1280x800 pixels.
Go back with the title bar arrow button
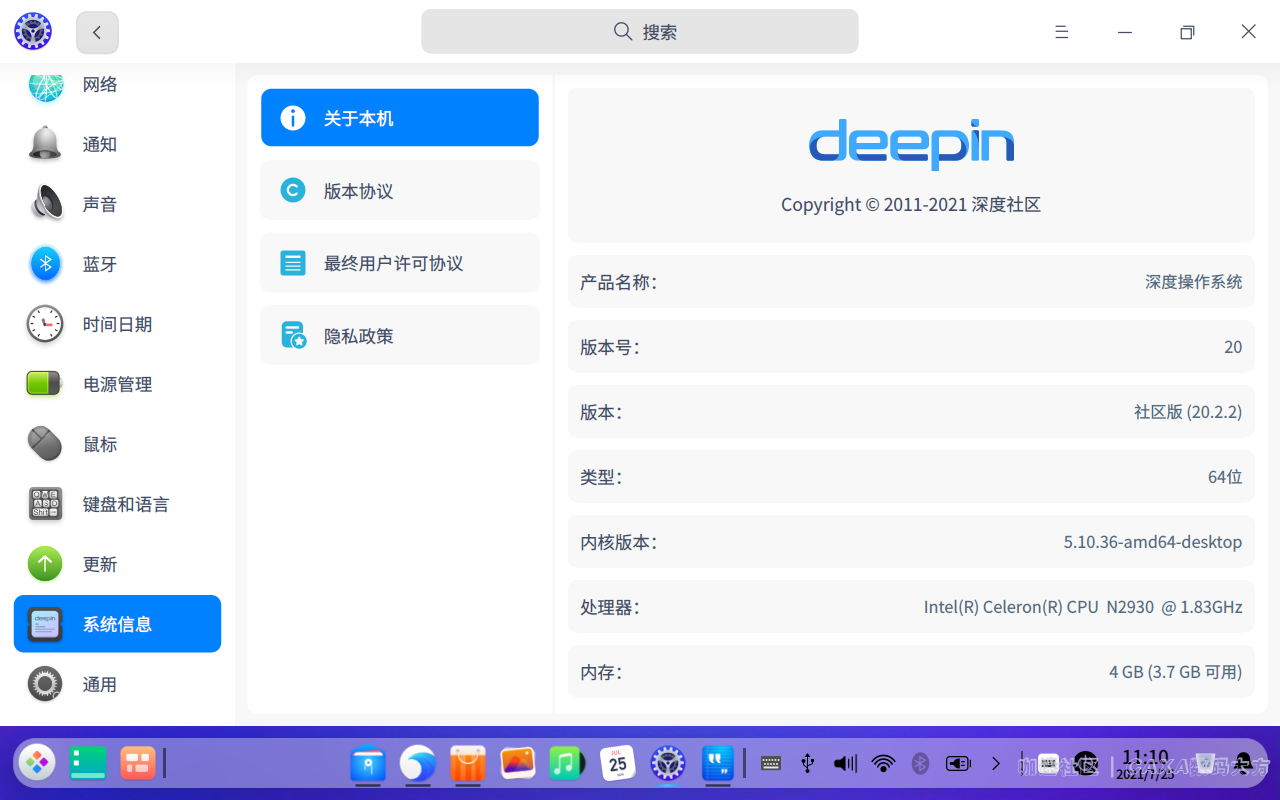pos(97,32)
